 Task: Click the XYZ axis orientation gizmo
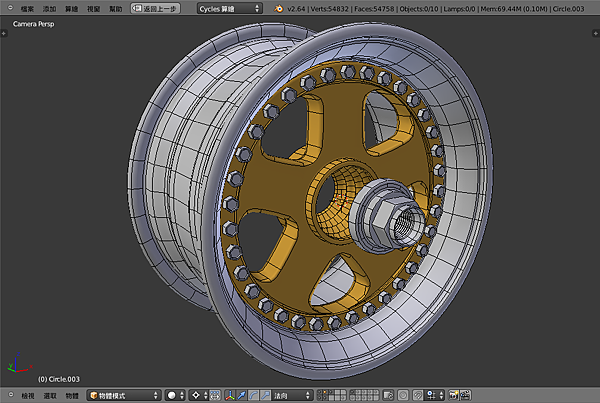click(x=18, y=364)
